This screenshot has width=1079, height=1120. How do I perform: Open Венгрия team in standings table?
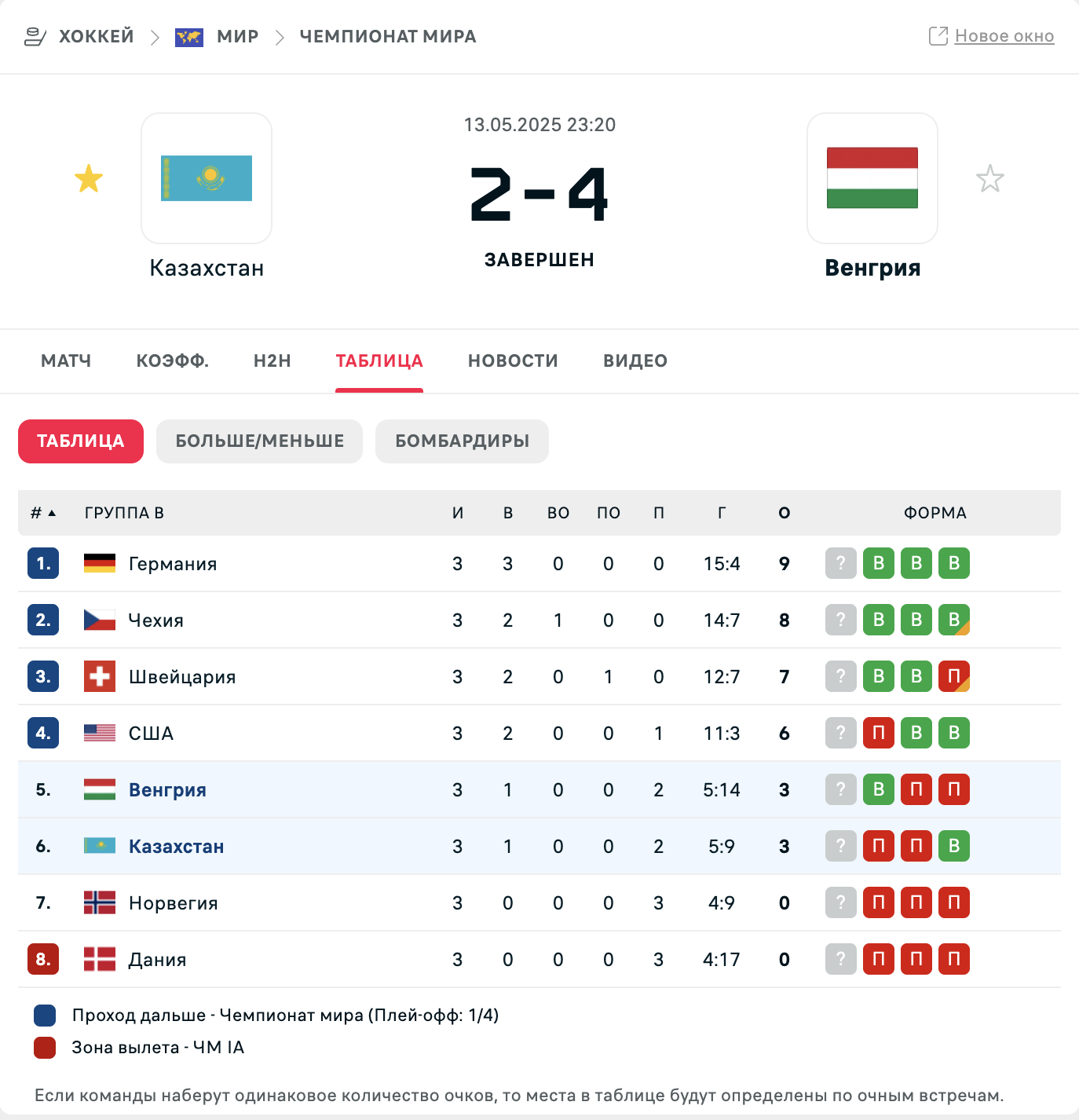[167, 789]
